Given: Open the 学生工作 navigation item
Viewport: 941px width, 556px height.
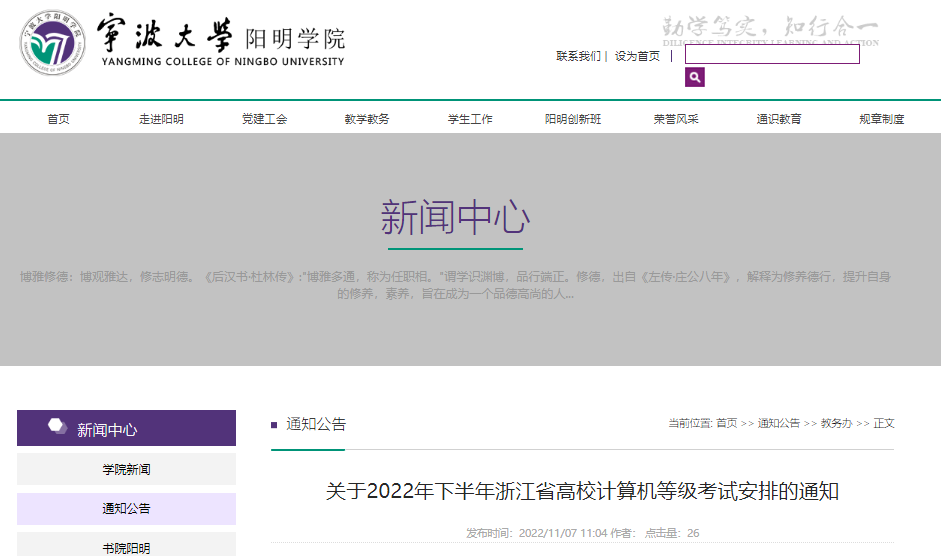Looking at the screenshot, I should point(470,119).
